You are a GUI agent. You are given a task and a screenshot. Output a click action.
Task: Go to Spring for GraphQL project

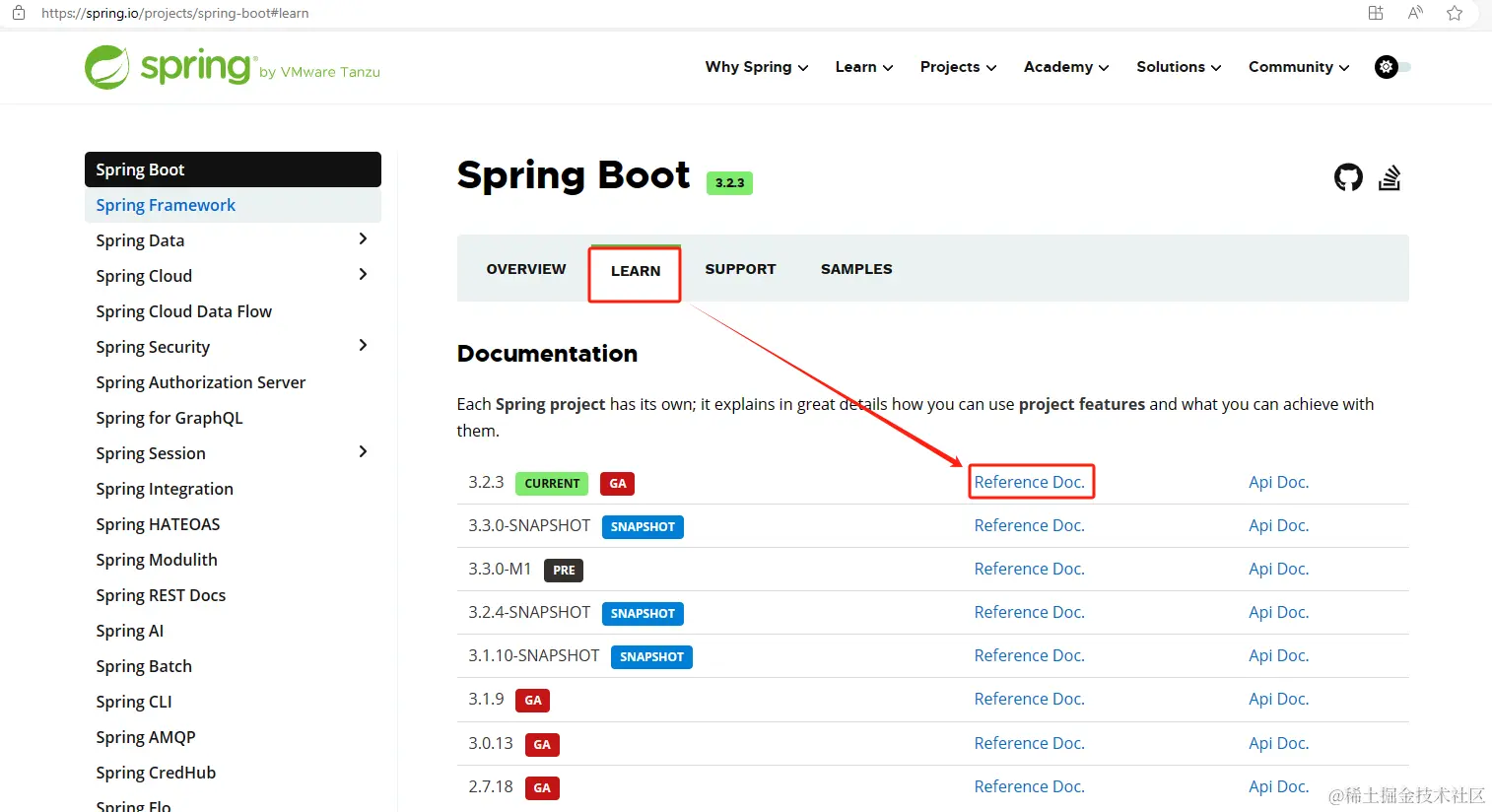(x=170, y=418)
